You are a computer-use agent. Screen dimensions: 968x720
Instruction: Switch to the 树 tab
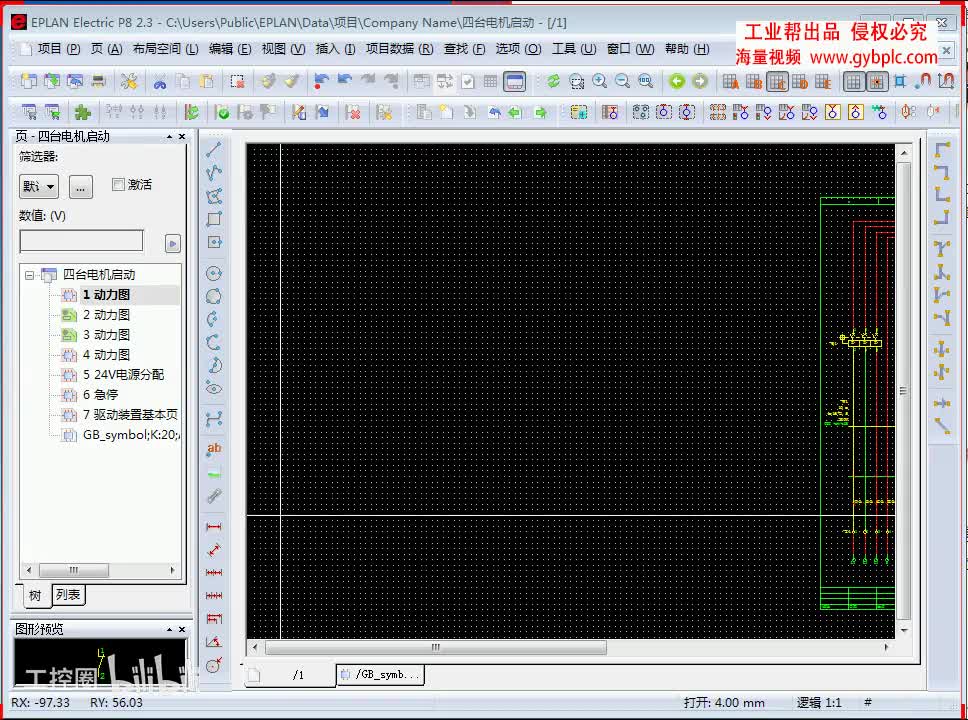click(x=35, y=595)
